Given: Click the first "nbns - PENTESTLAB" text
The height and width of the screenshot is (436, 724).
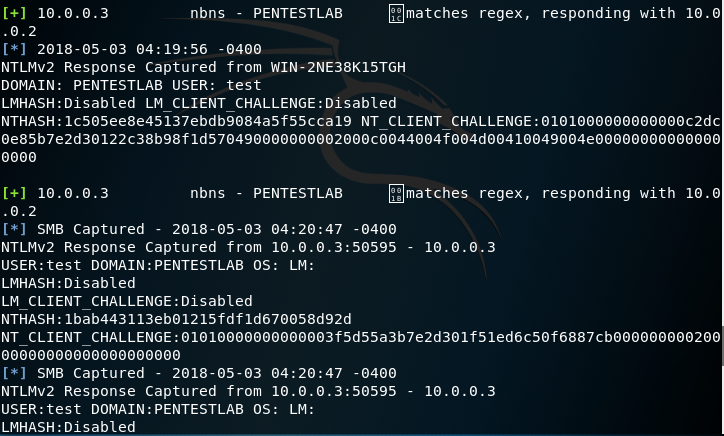Looking at the screenshot, I should [266, 14].
